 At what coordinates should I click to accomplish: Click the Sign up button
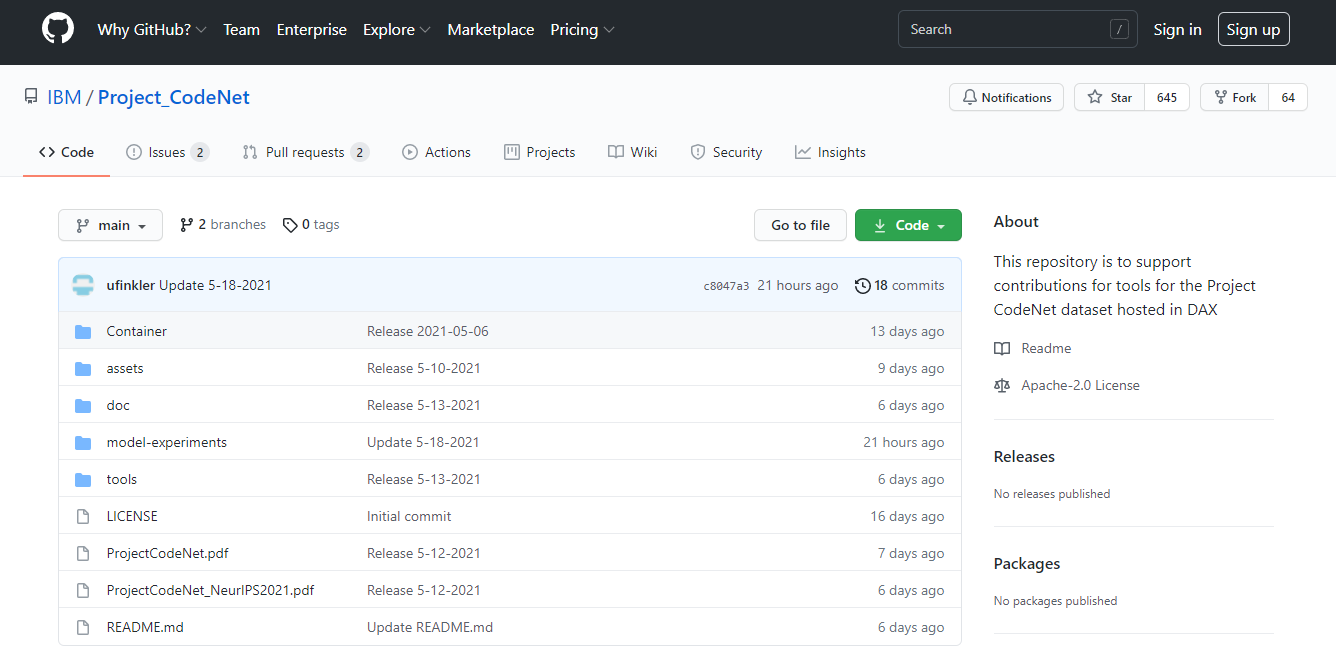1253,28
